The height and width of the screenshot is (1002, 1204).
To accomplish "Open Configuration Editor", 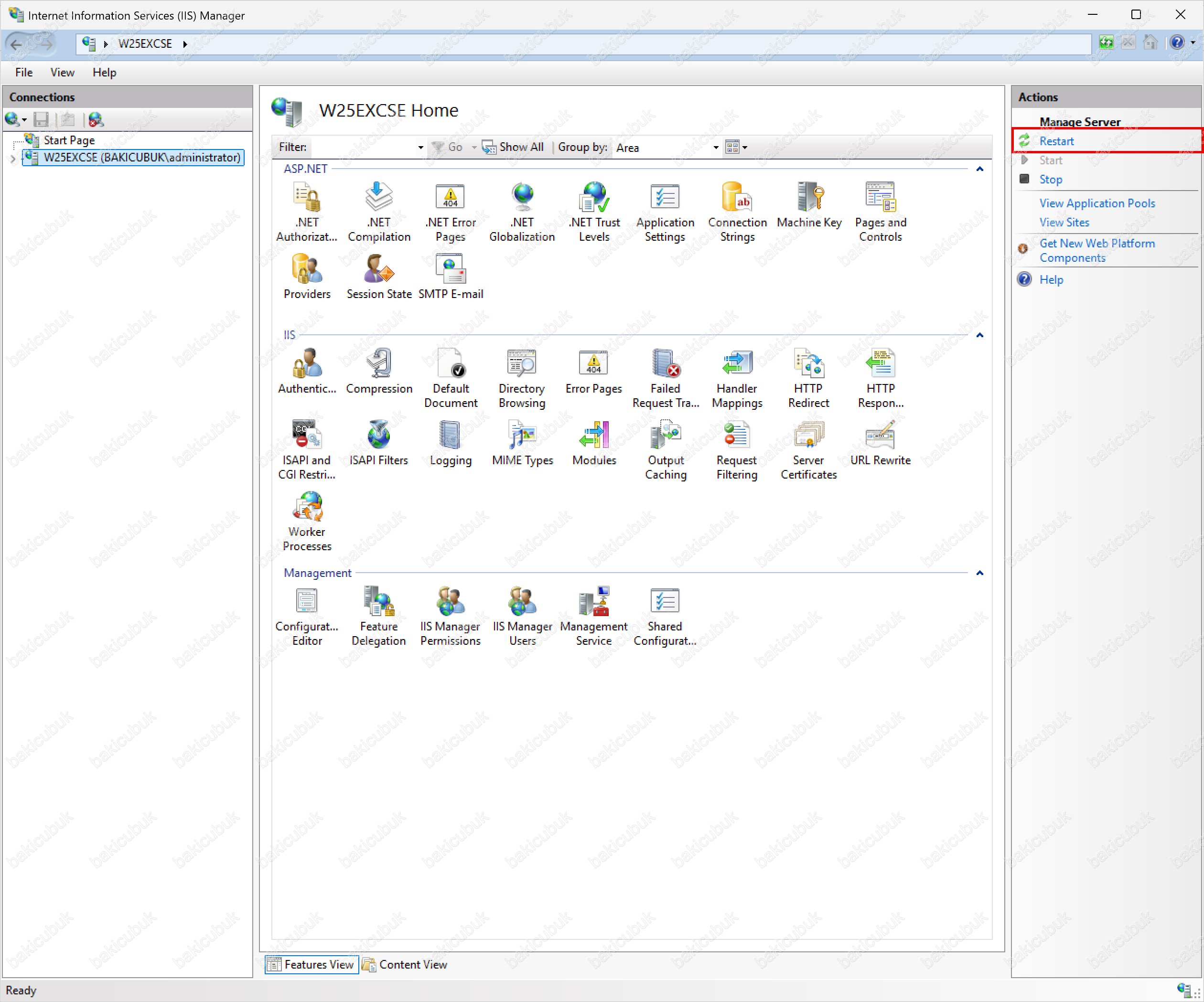I will [x=307, y=616].
